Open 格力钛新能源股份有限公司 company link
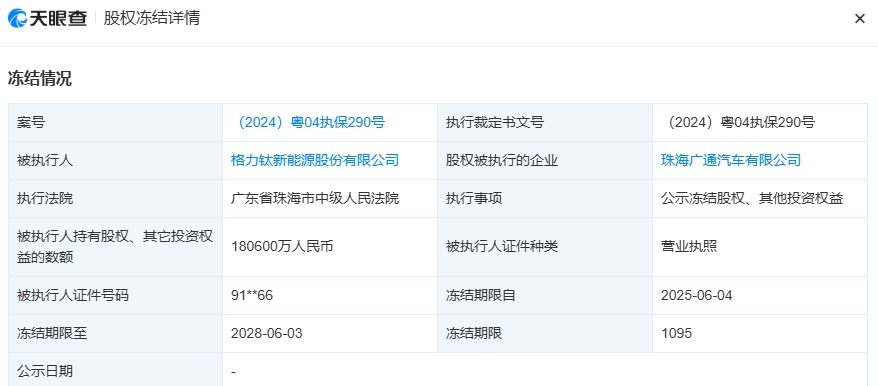 pyautogui.click(x=315, y=161)
